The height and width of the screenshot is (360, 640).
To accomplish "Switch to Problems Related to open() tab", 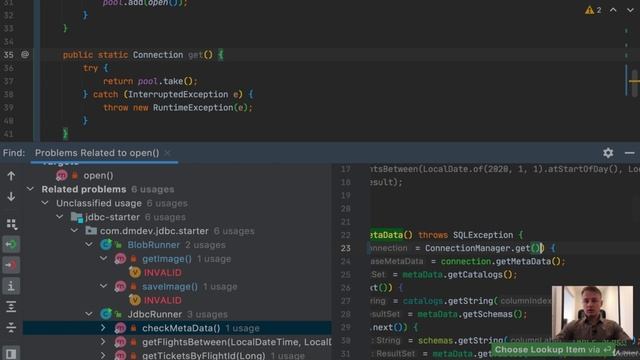I will (x=97, y=153).
